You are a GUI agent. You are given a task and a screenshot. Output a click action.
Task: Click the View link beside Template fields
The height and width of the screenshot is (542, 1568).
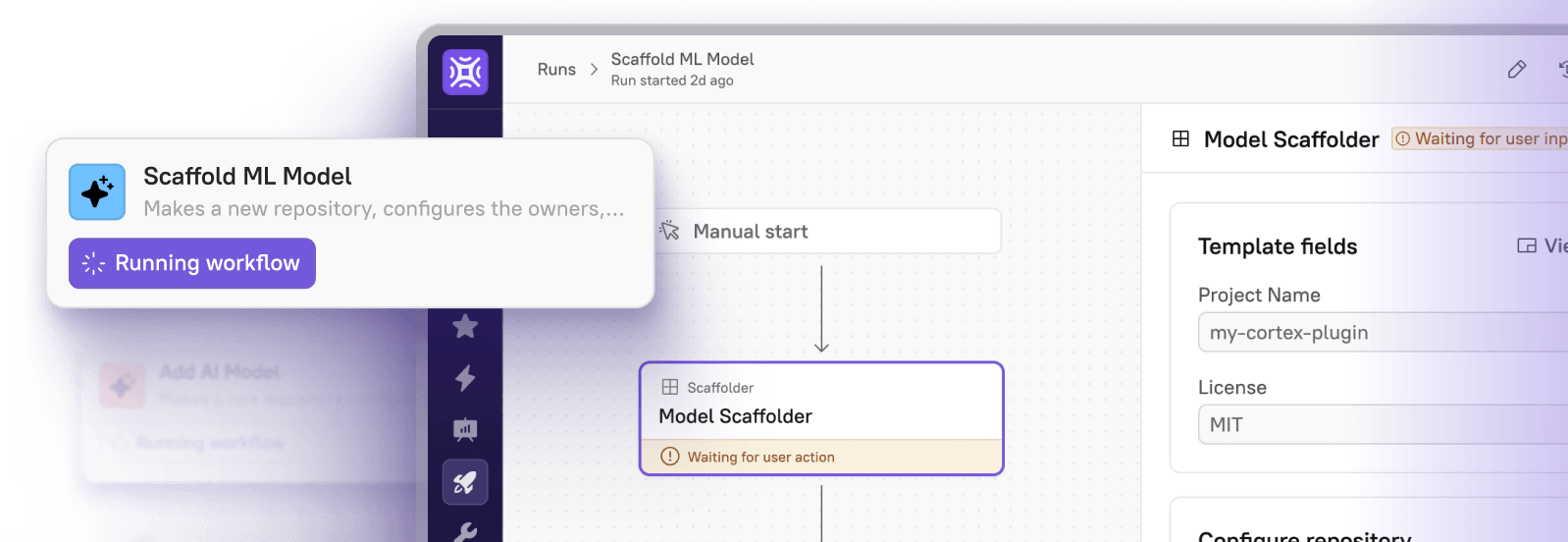point(1542,245)
